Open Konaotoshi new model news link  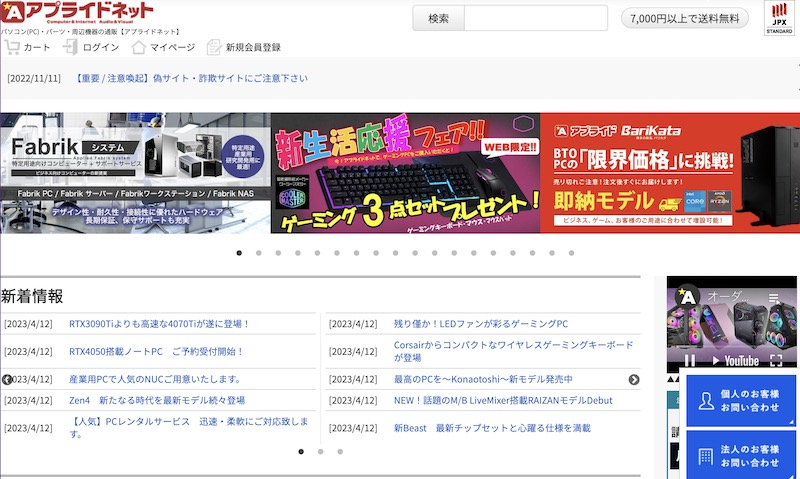pyautogui.click(x=483, y=380)
